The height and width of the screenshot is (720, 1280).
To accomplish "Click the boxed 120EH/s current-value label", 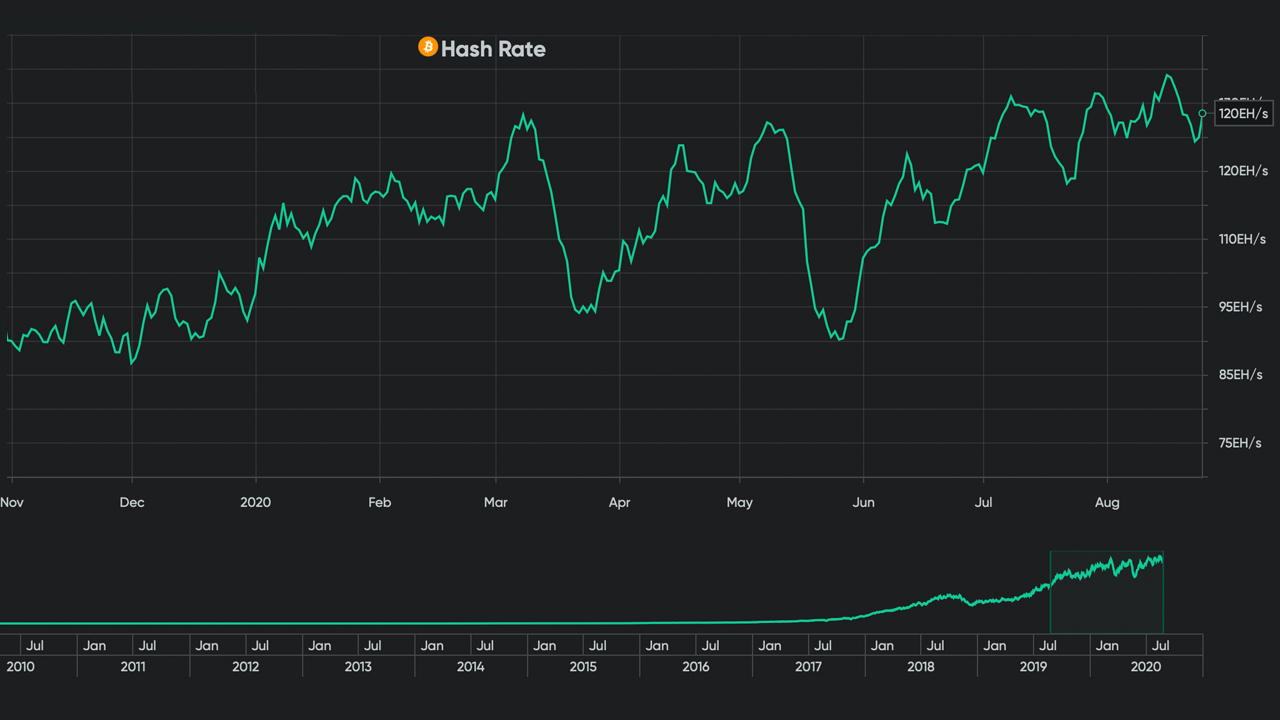I will click(x=1243, y=114).
